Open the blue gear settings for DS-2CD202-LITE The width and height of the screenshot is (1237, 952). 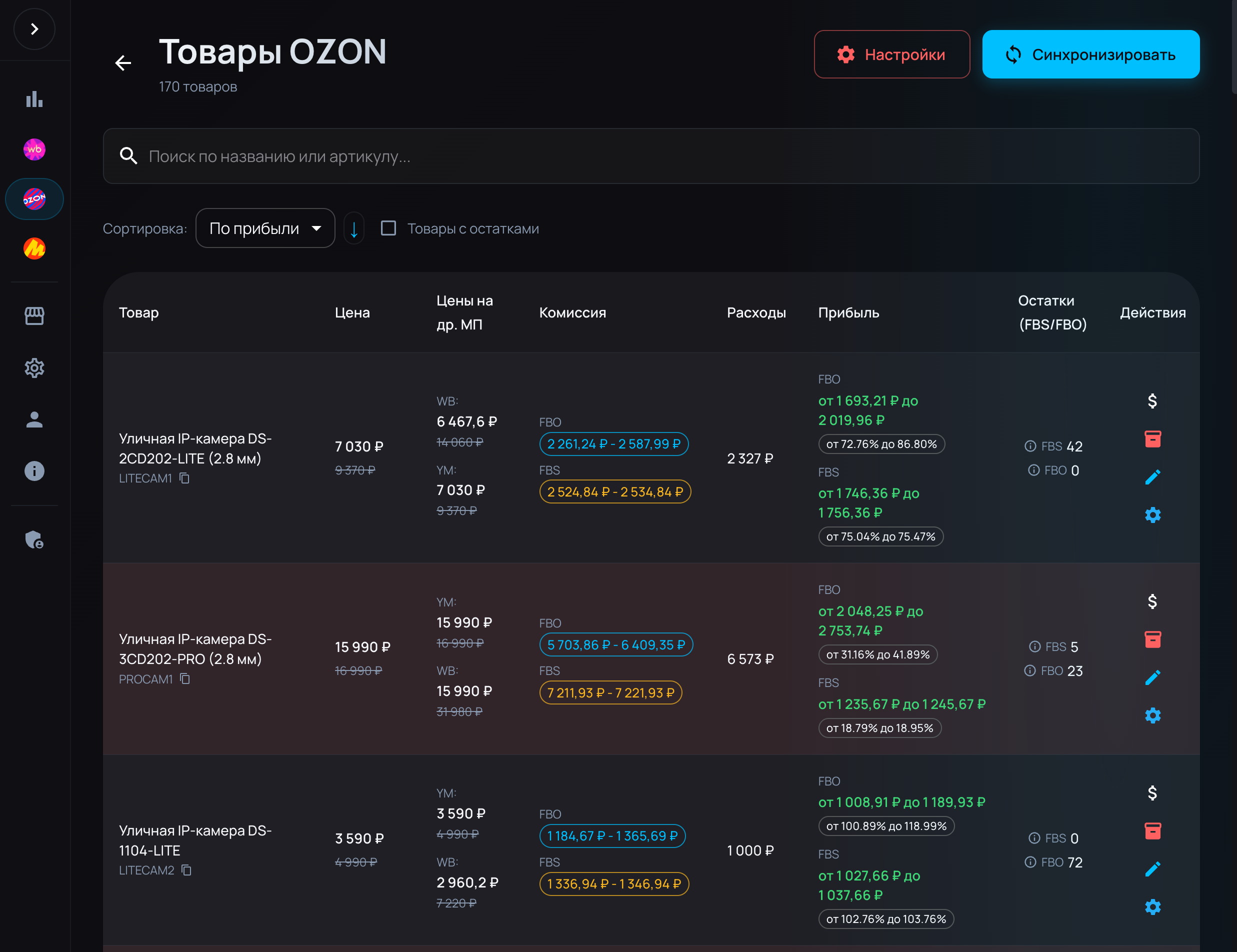coord(1152,515)
